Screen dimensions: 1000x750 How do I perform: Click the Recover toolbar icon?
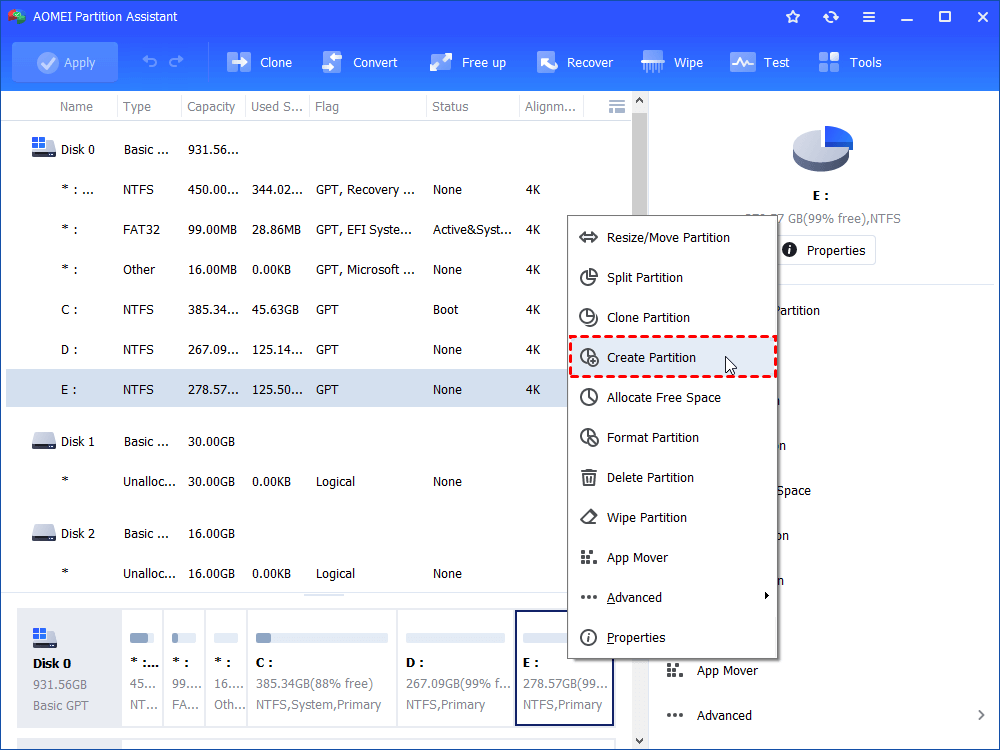click(575, 61)
